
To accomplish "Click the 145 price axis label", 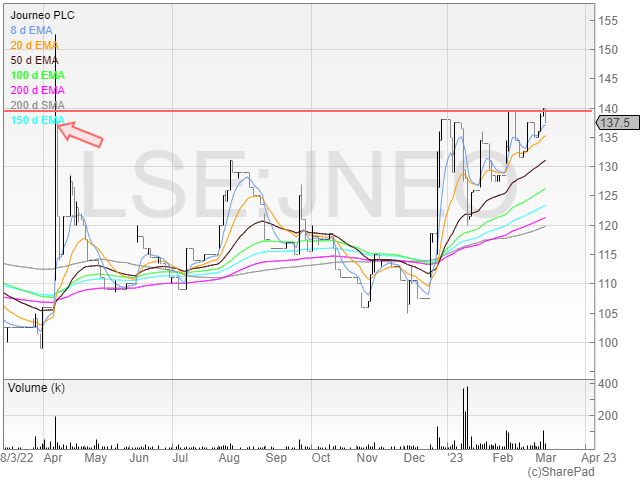I will coord(608,79).
